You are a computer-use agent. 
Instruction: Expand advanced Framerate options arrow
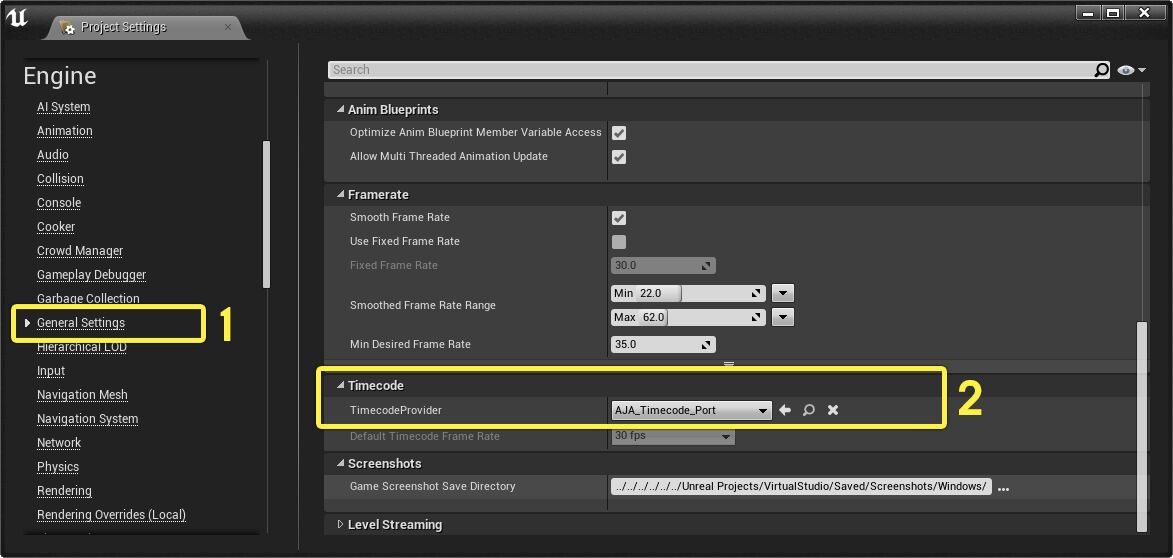click(x=729, y=364)
